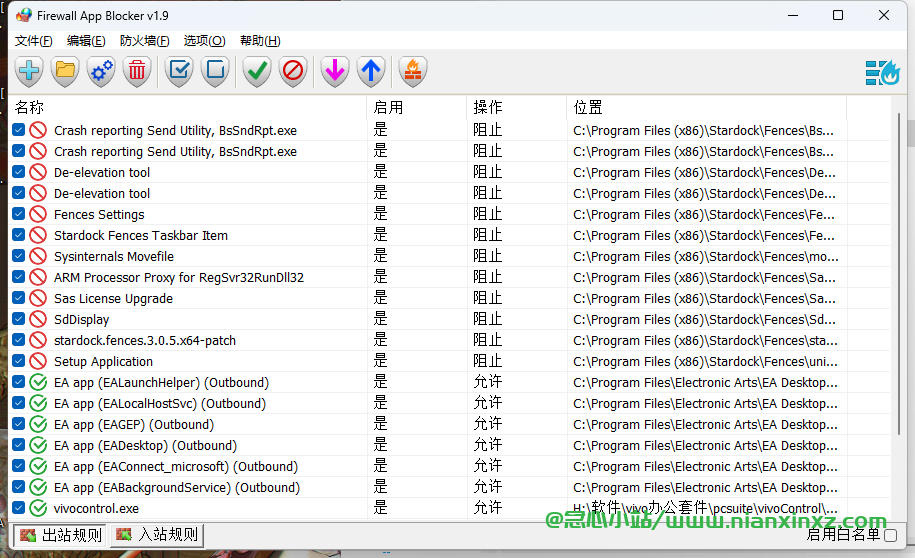This screenshot has width=915, height=558.
Task: Toggle EA app (EAConnect_microsoft) checkbox
Action: pos(19,466)
